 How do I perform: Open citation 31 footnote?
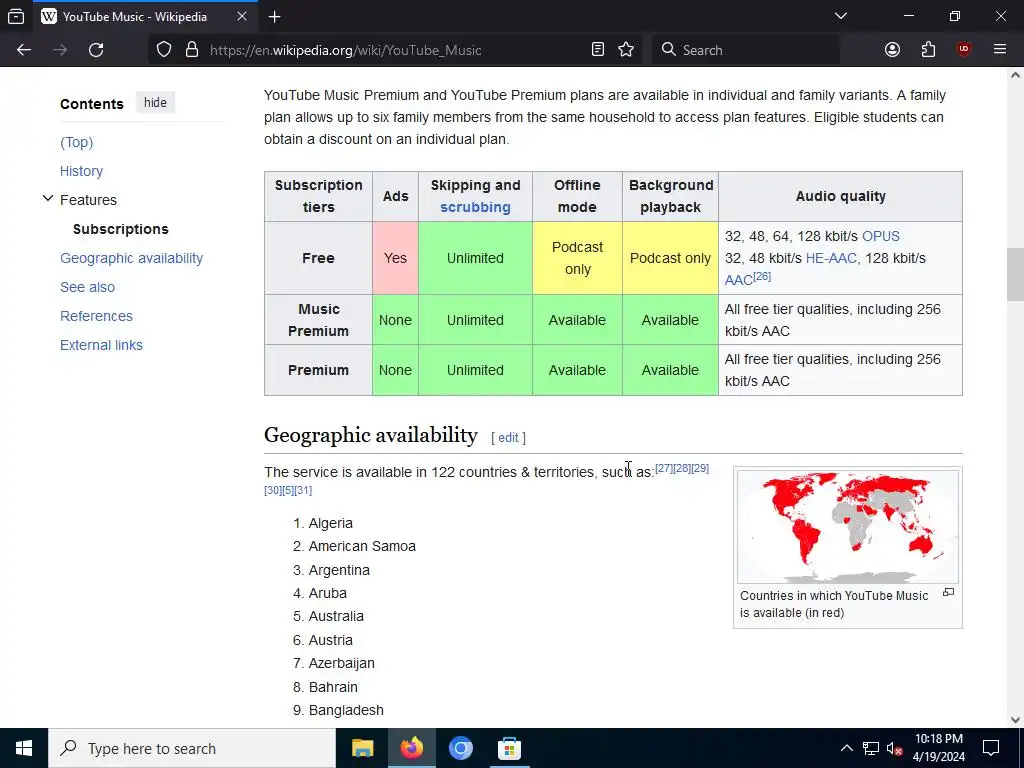click(304, 490)
